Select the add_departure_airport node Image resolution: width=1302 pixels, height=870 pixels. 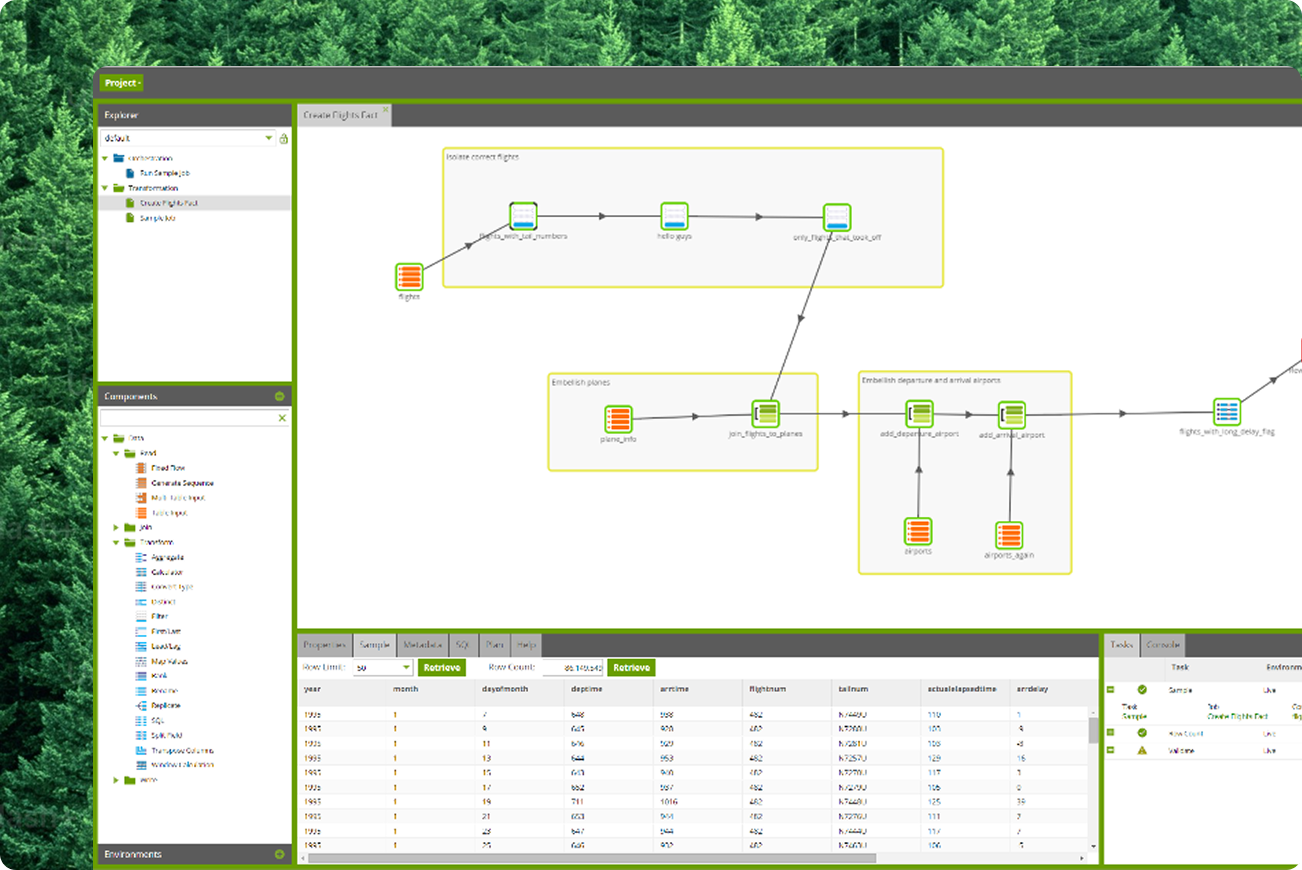[919, 414]
